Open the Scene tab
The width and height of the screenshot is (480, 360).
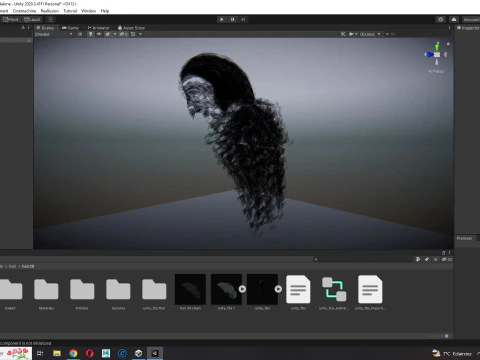(46, 28)
